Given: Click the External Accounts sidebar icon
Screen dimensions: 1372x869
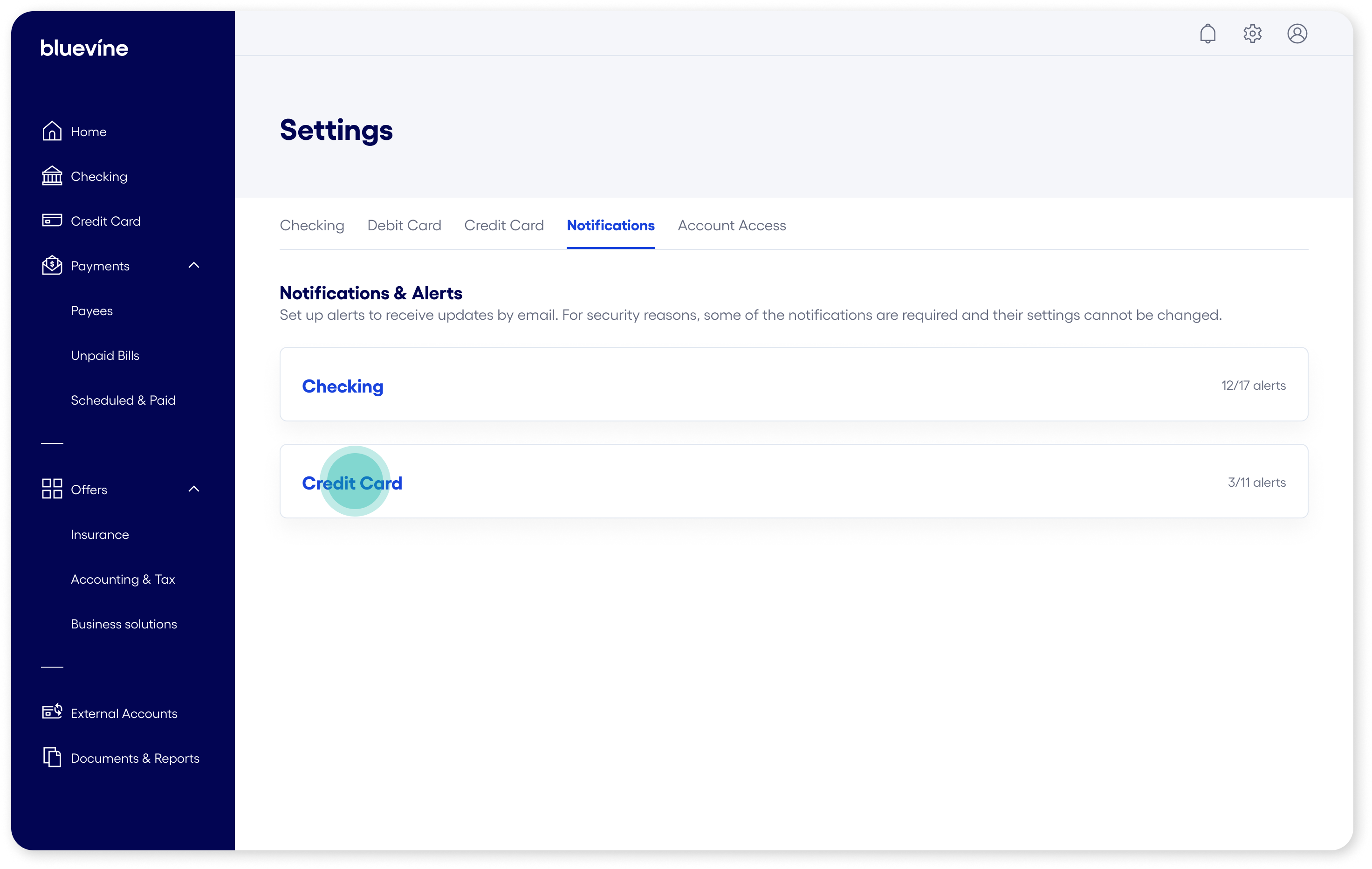Looking at the screenshot, I should click(x=51, y=712).
